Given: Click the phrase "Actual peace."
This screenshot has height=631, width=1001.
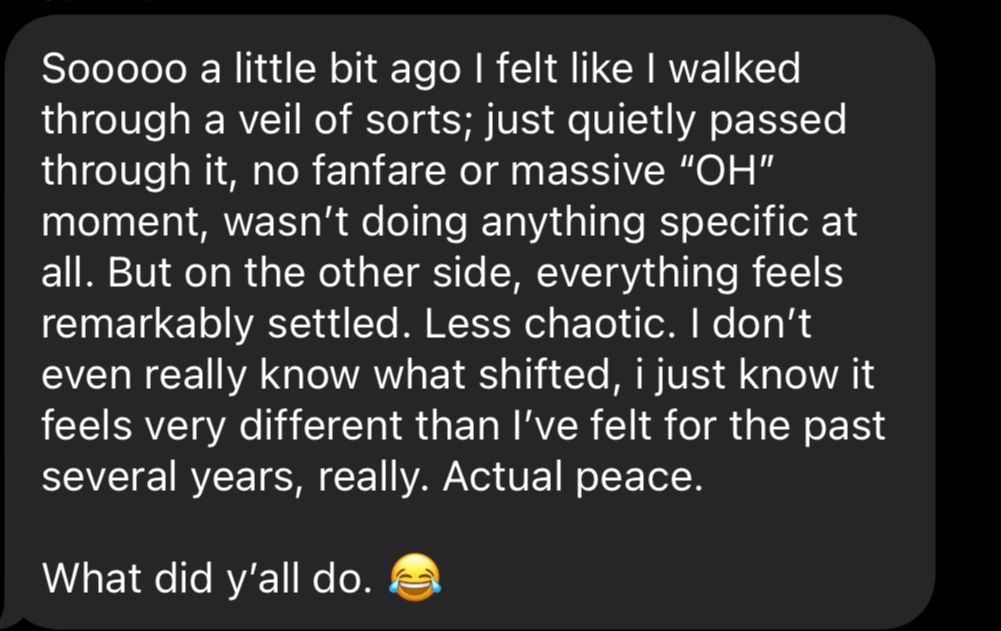Looking at the screenshot, I should pyautogui.click(x=573, y=477).
